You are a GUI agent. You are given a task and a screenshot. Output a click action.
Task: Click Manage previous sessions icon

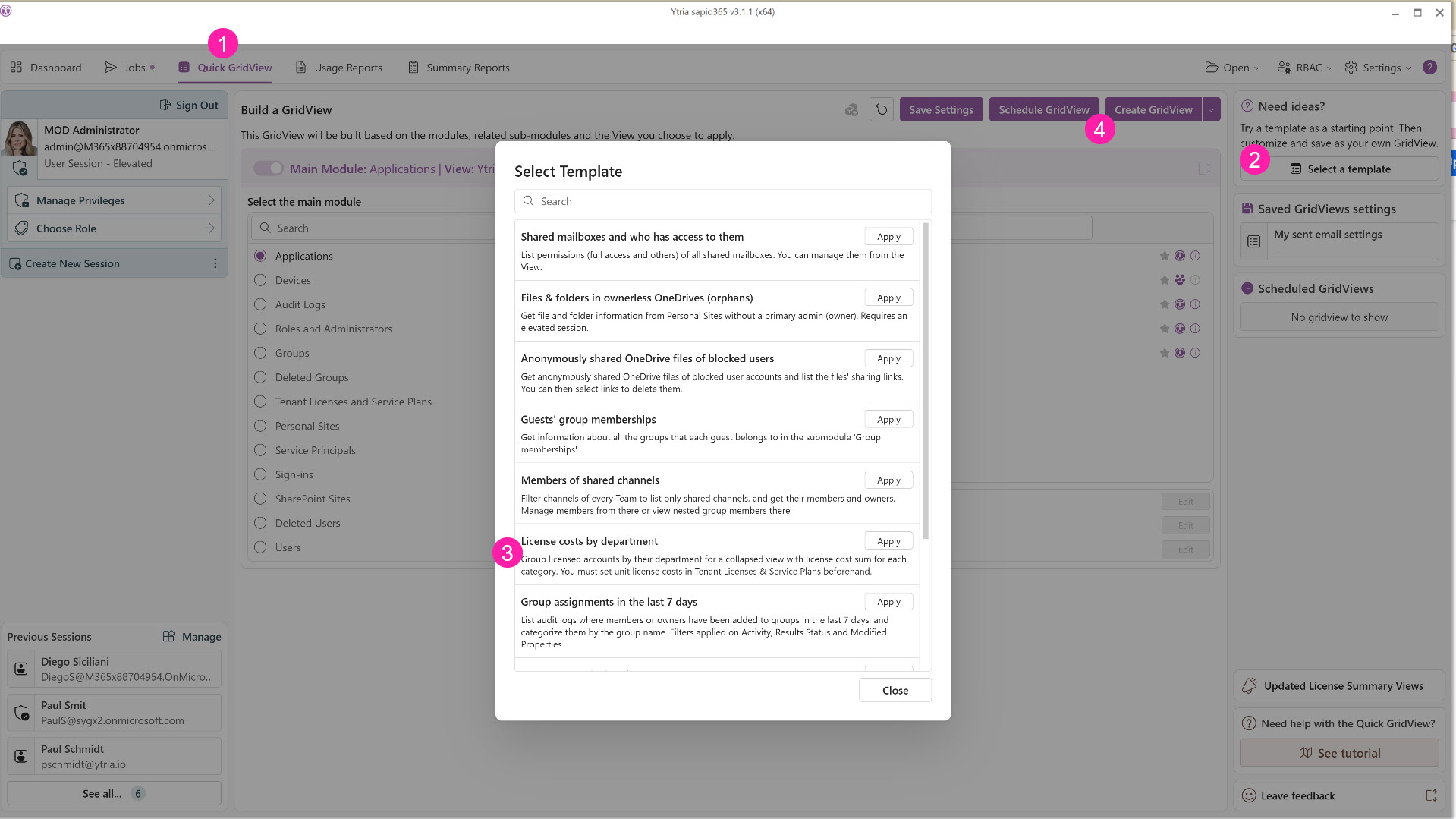[168, 637]
